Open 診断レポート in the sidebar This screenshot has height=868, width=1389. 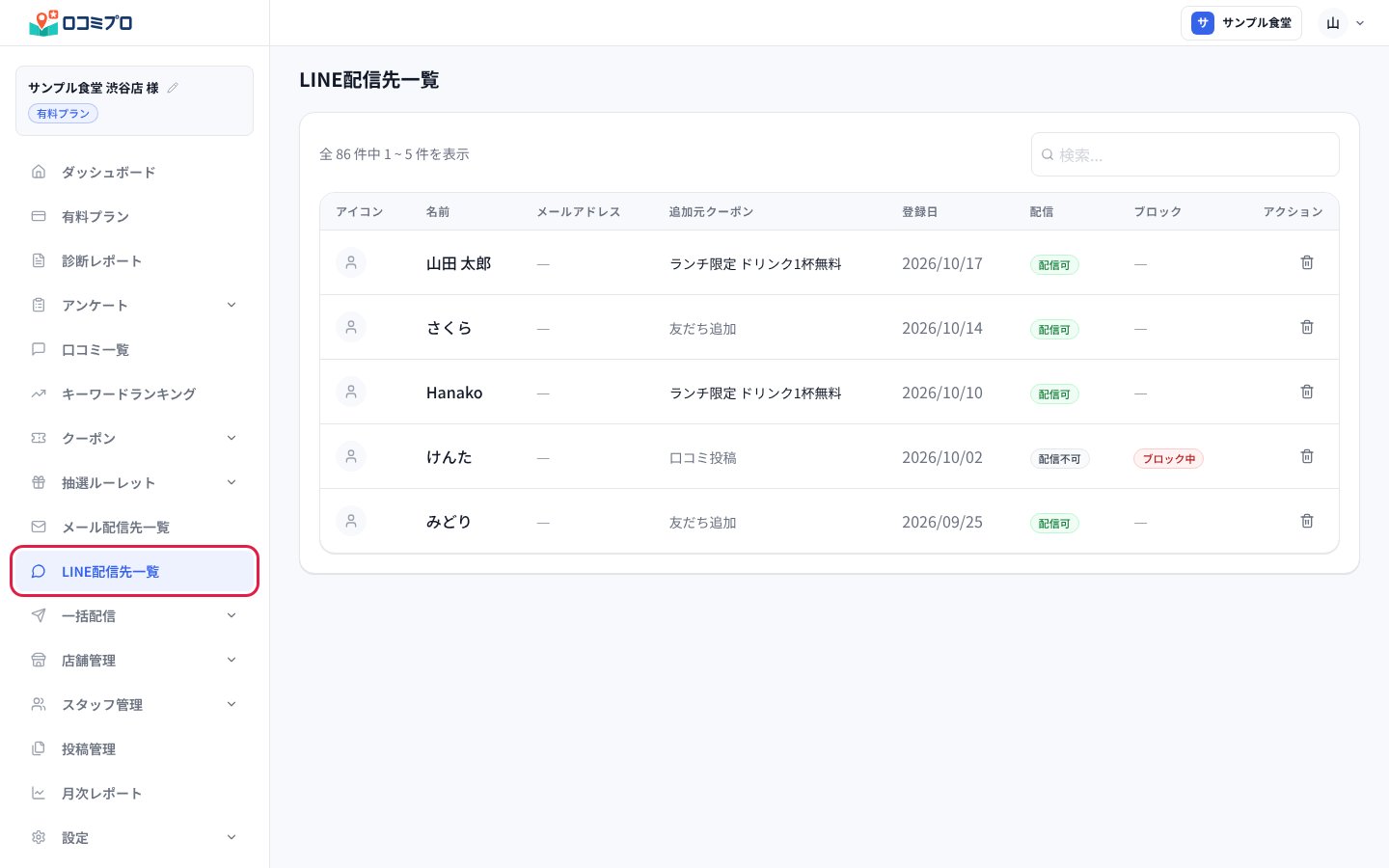click(135, 260)
